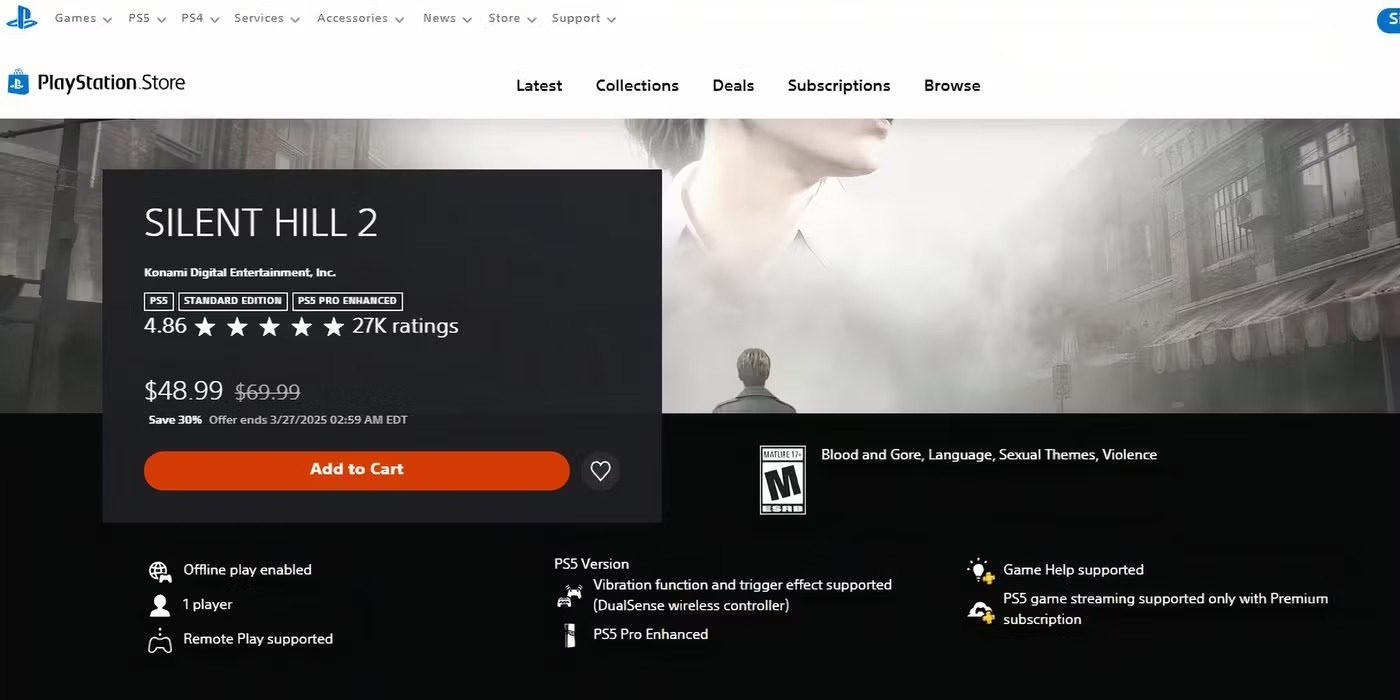
Task: Click the ESRB Mature 17+ rating icon
Action: (782, 480)
